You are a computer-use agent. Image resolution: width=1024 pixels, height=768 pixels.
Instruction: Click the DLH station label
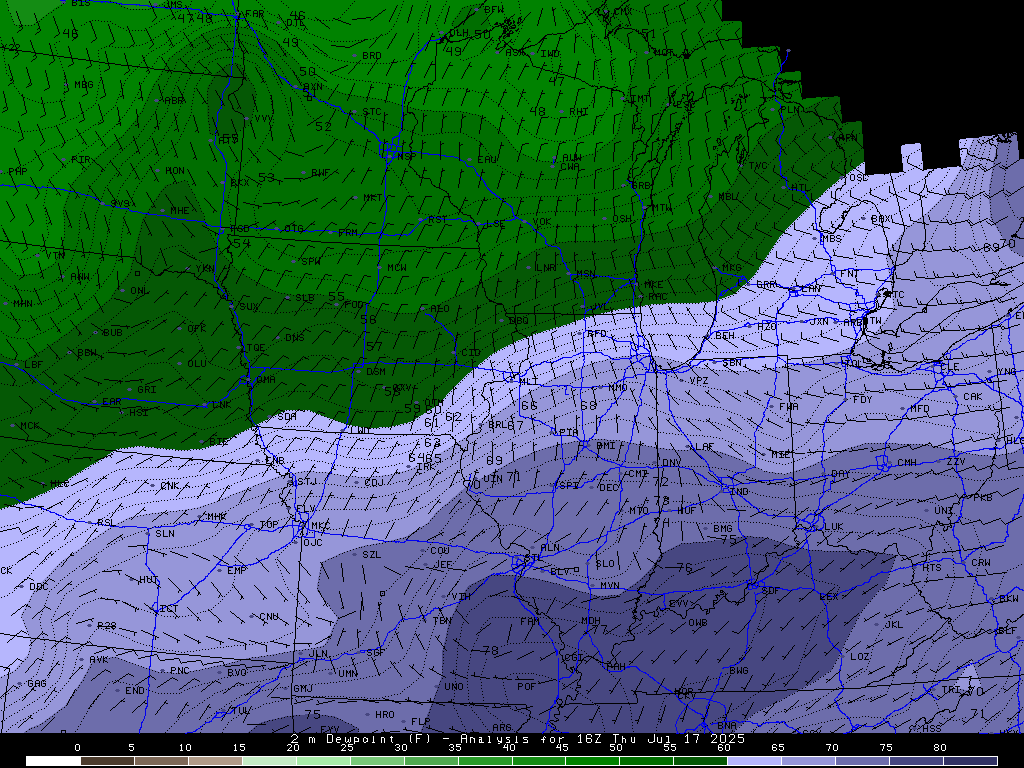click(x=459, y=33)
